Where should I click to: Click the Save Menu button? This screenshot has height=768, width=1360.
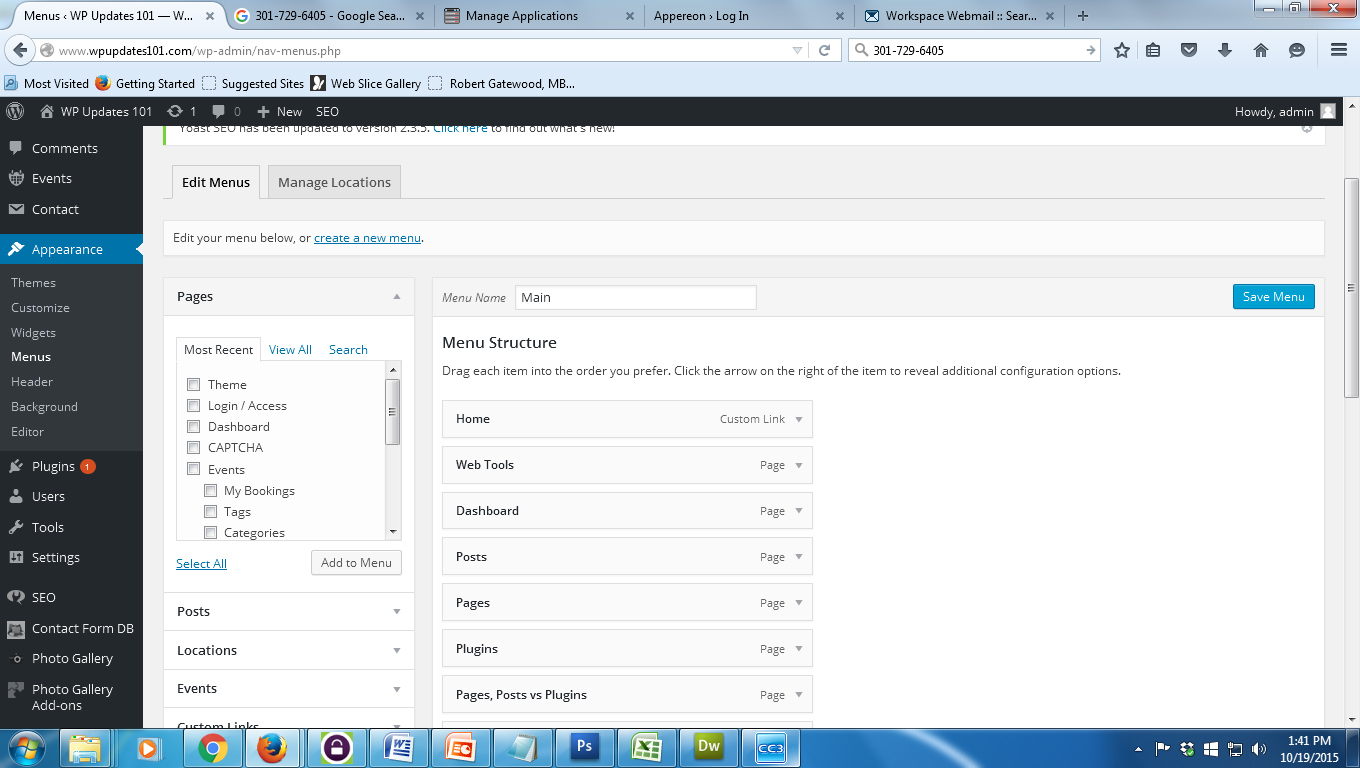1273,296
